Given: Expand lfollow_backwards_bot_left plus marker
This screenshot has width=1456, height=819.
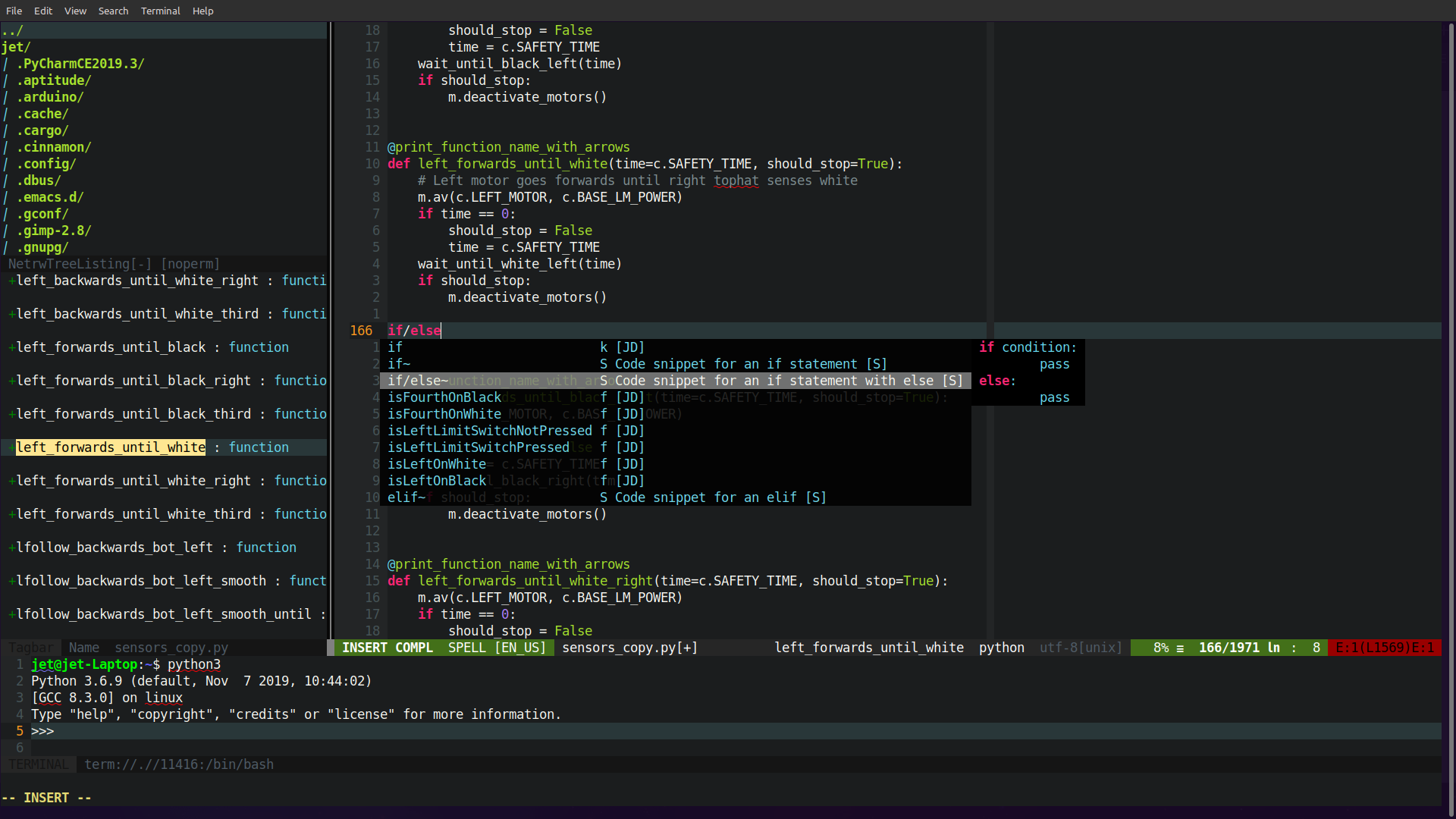Looking at the screenshot, I should tap(12, 548).
